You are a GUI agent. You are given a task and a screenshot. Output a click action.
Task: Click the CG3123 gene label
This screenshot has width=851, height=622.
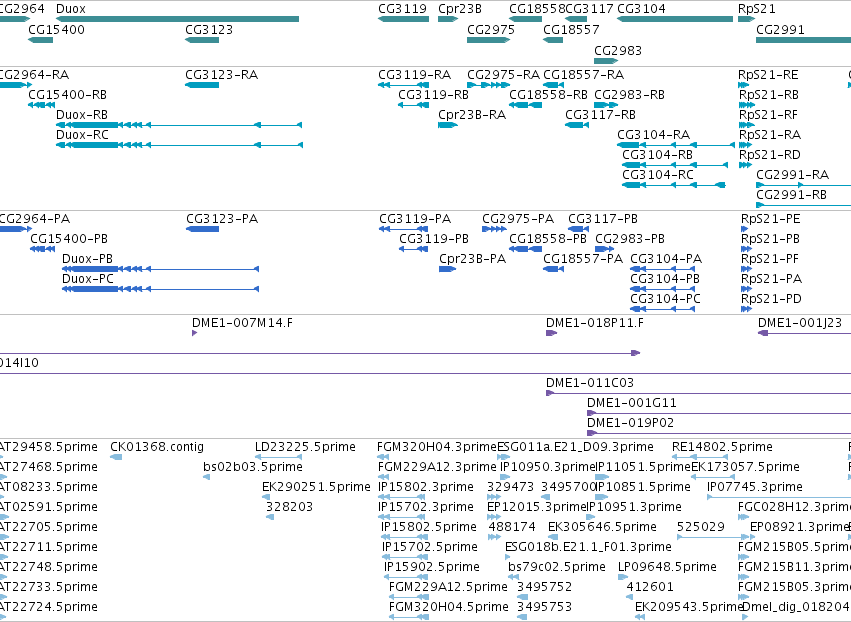point(209,29)
